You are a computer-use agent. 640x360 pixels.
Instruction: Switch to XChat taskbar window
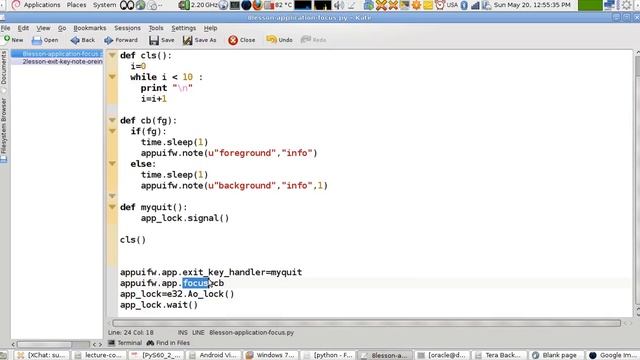pos(42,355)
